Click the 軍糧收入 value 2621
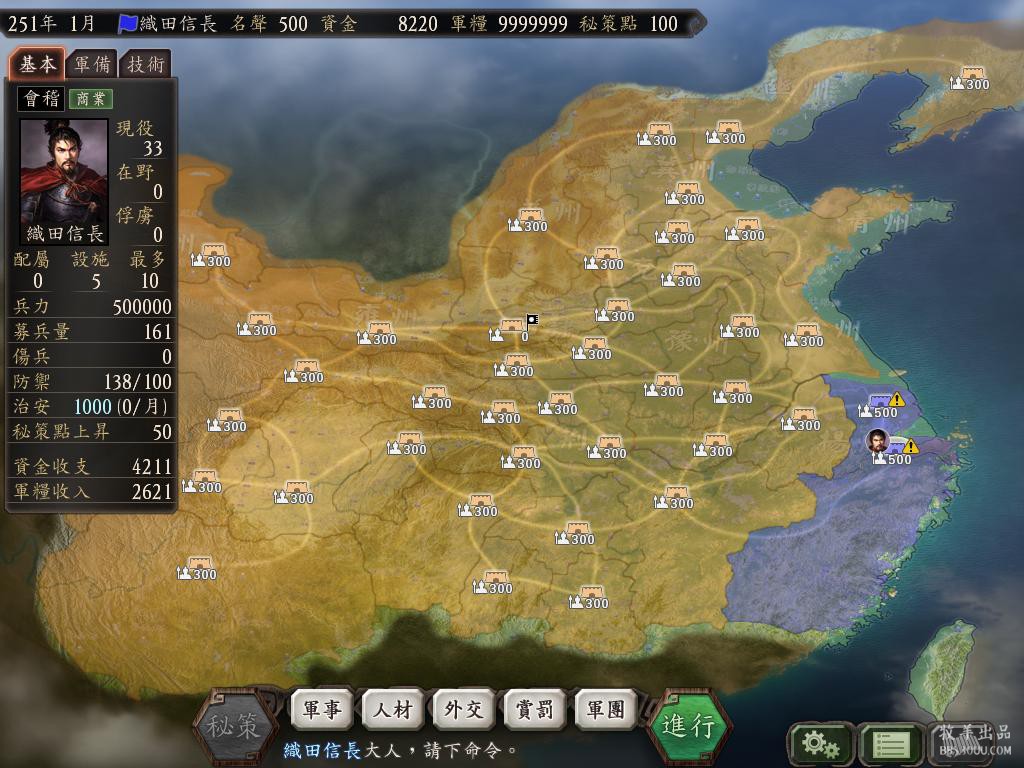This screenshot has height=768, width=1024. point(152,491)
